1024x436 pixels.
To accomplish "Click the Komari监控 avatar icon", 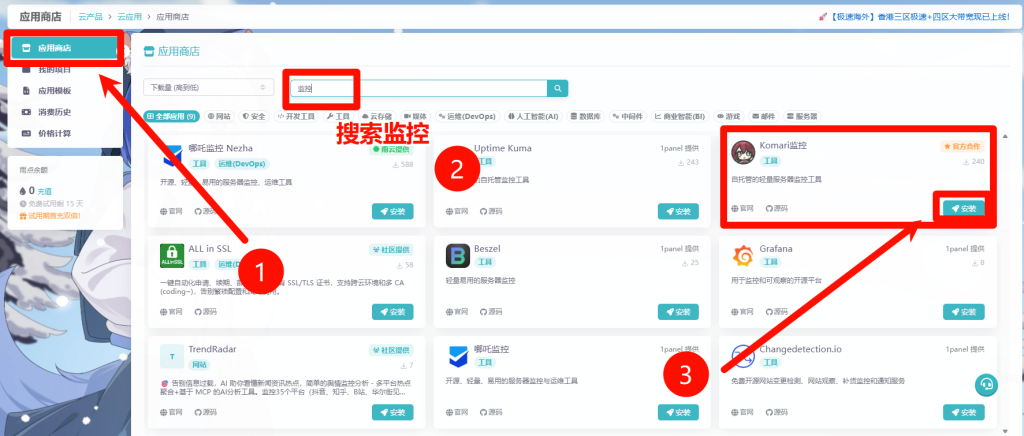I will click(x=743, y=151).
